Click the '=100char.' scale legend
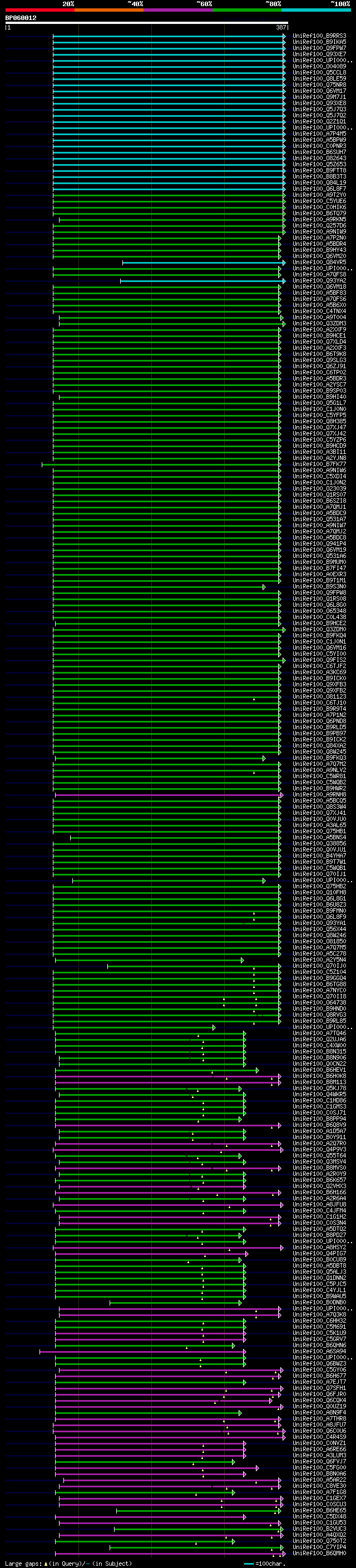The image size is (356, 1568). click(270, 1564)
